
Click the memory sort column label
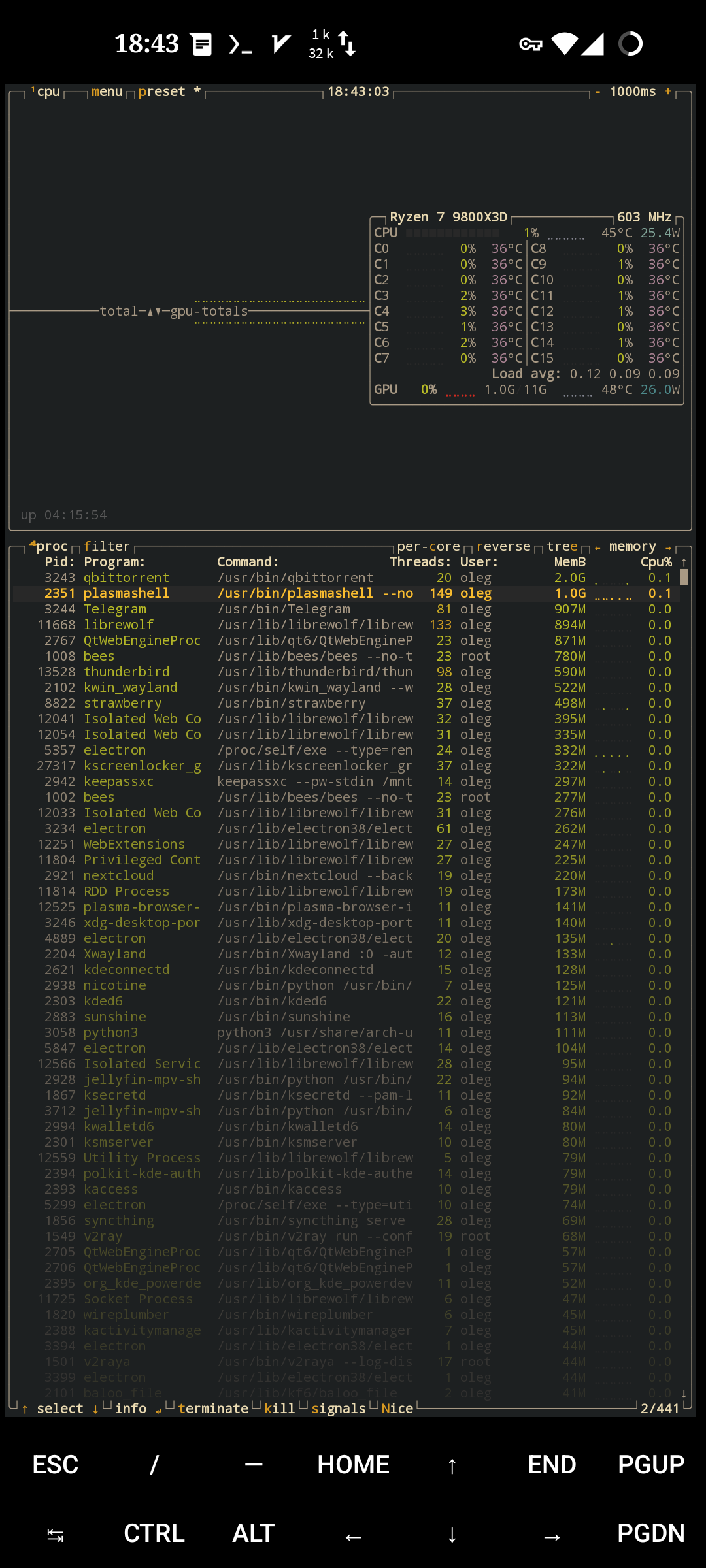pos(633,546)
